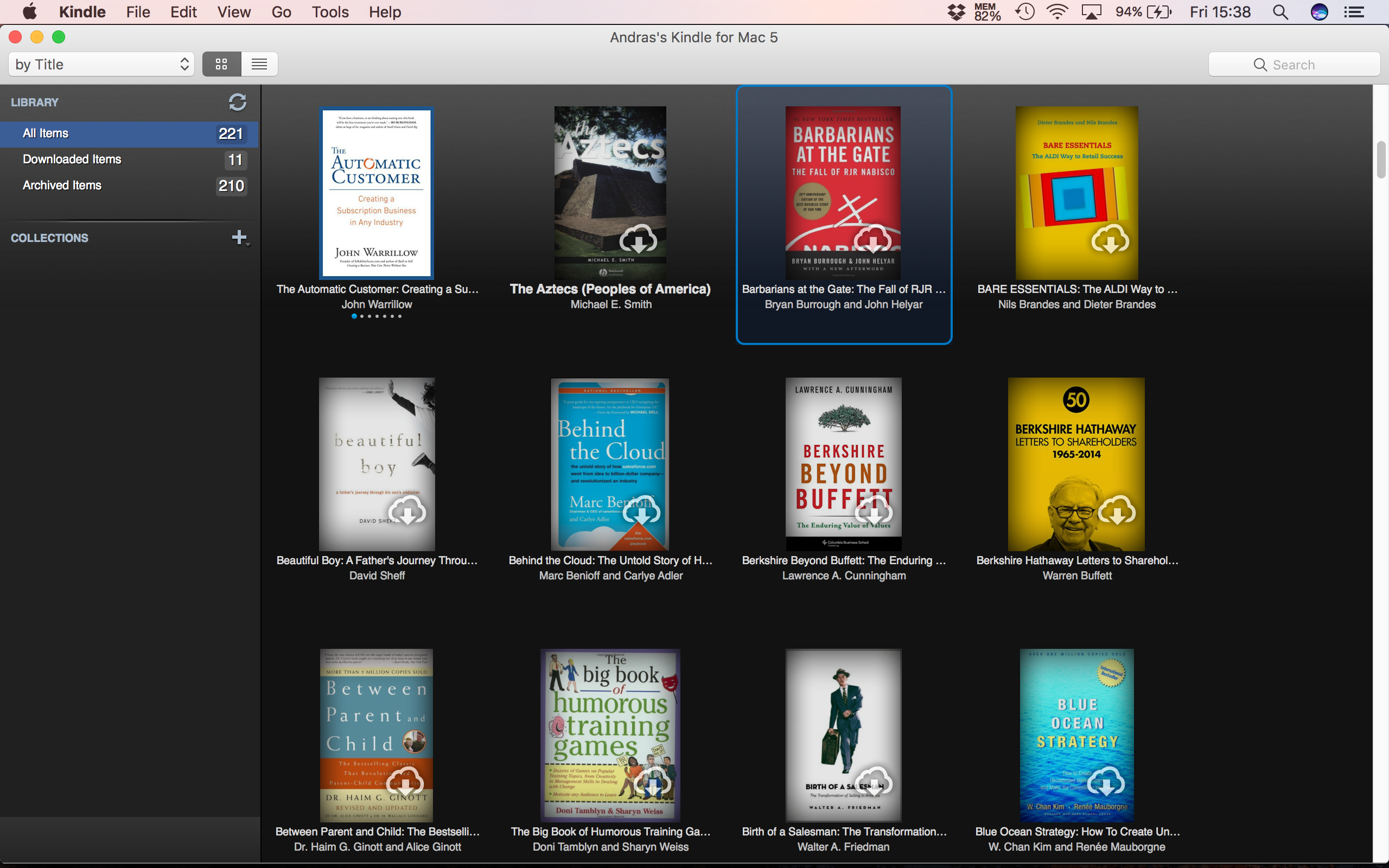
Task: Show Archived Items
Action: (x=129, y=186)
